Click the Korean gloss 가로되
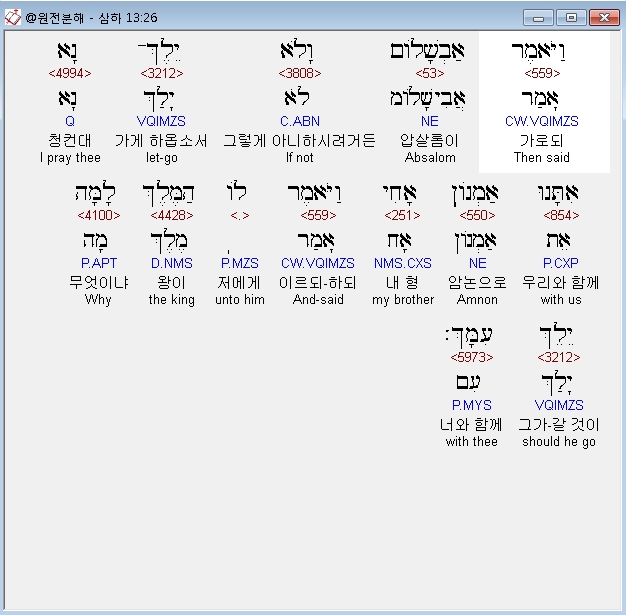Screen dimensions: 626x615 (542, 141)
